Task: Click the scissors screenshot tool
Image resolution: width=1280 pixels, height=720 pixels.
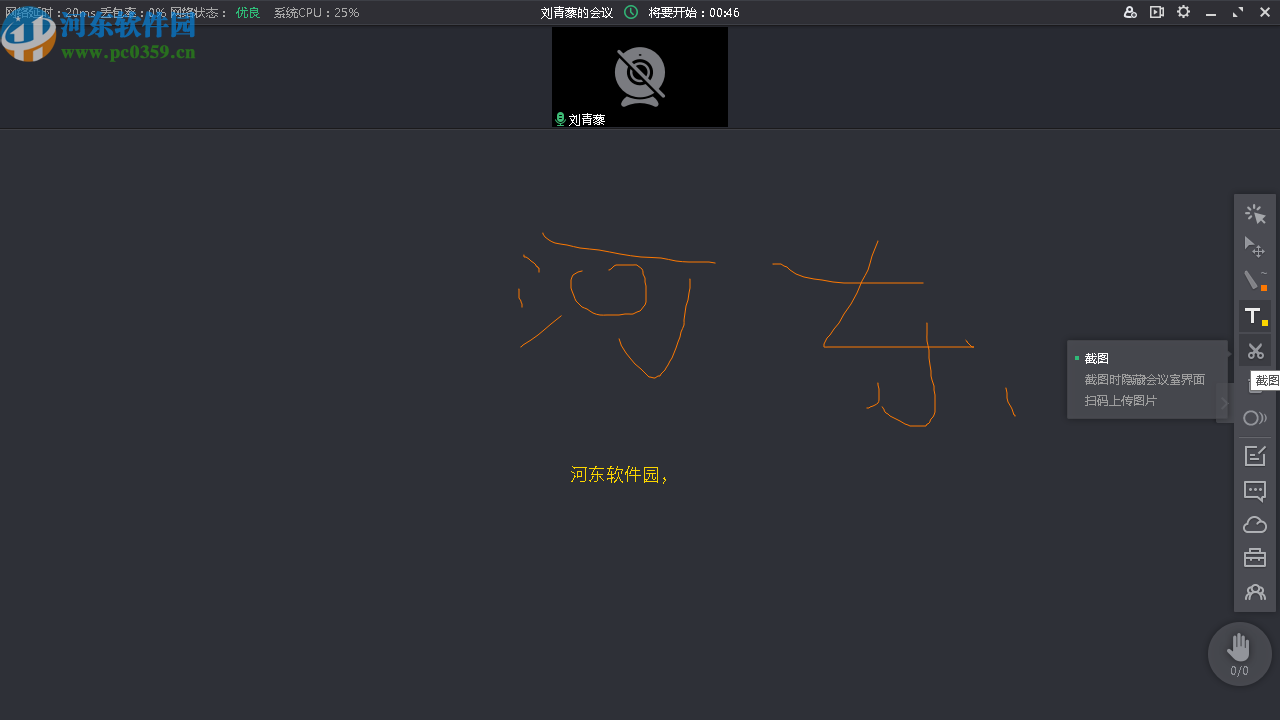Action: [1255, 350]
